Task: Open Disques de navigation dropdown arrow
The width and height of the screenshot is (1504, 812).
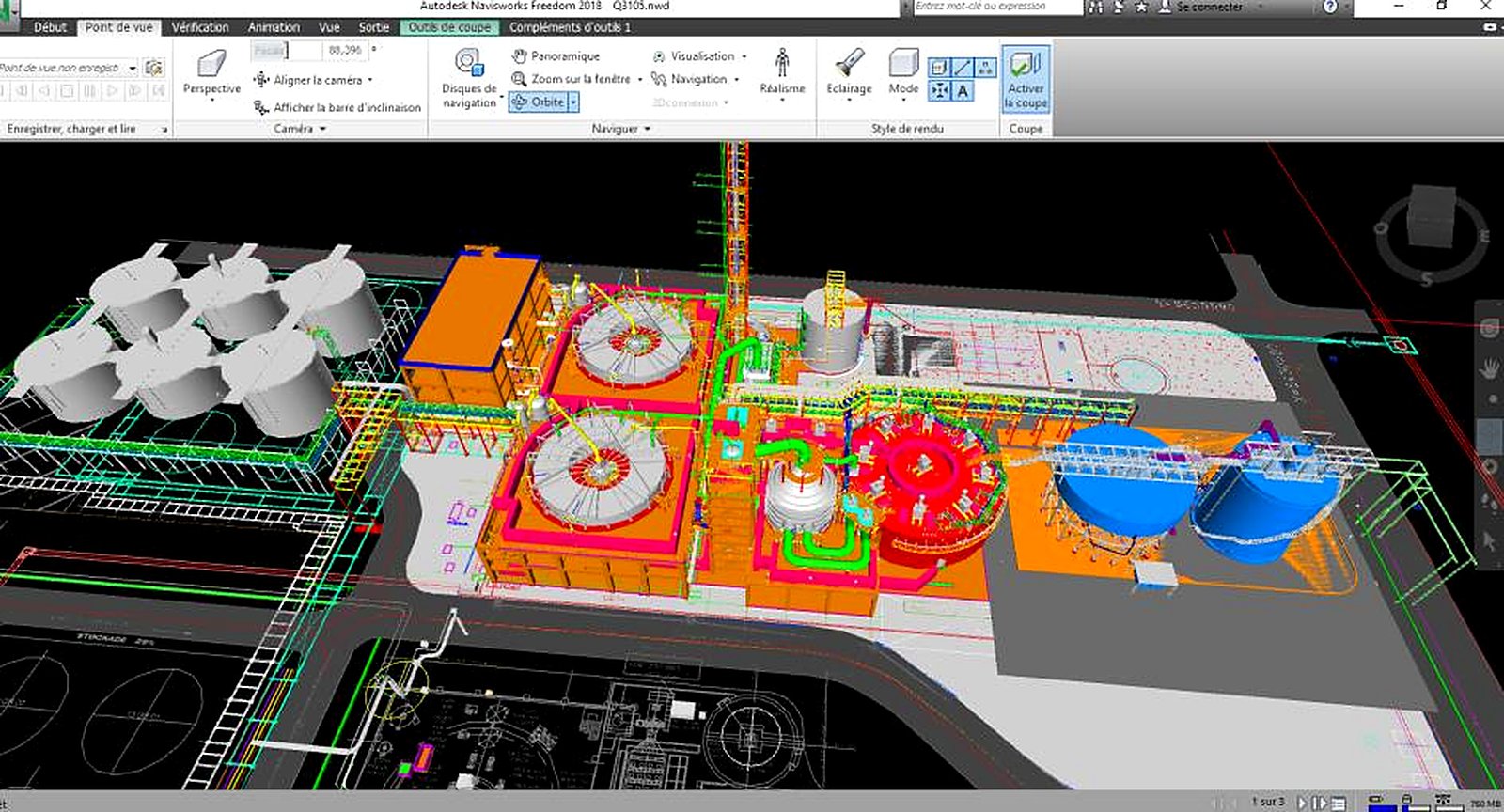Action: [502, 97]
